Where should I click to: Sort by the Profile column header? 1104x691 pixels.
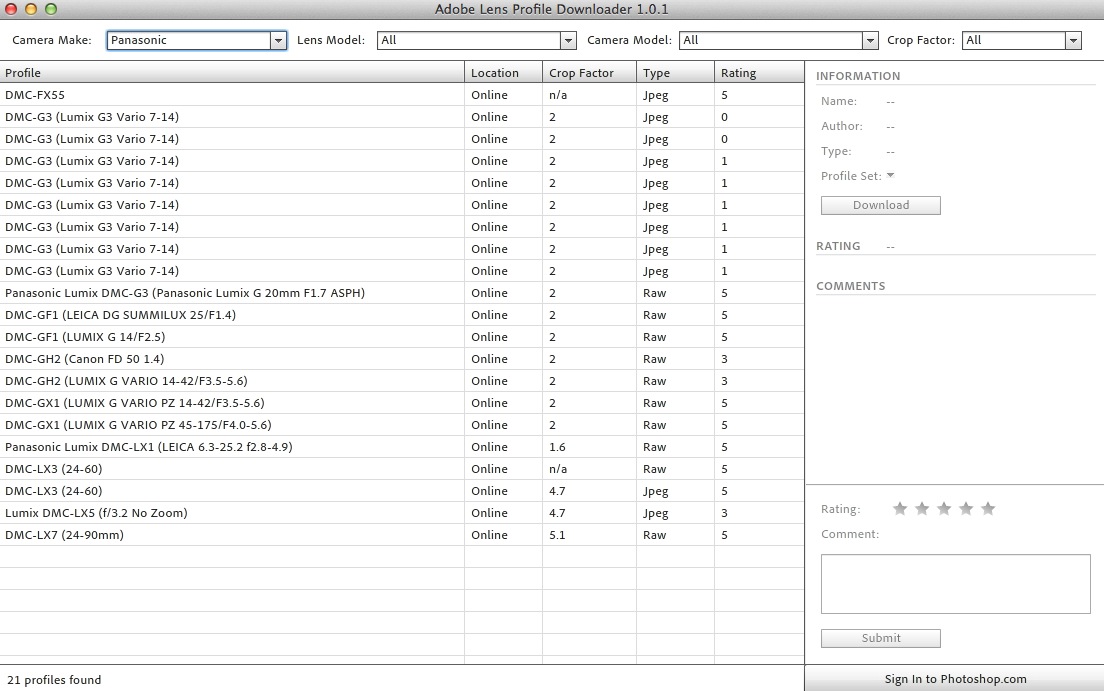[232, 73]
